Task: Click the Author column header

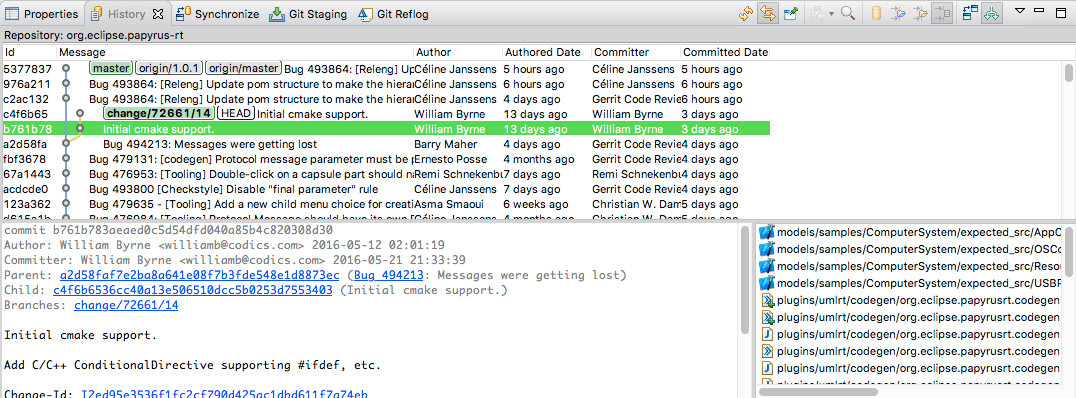Action: point(458,52)
